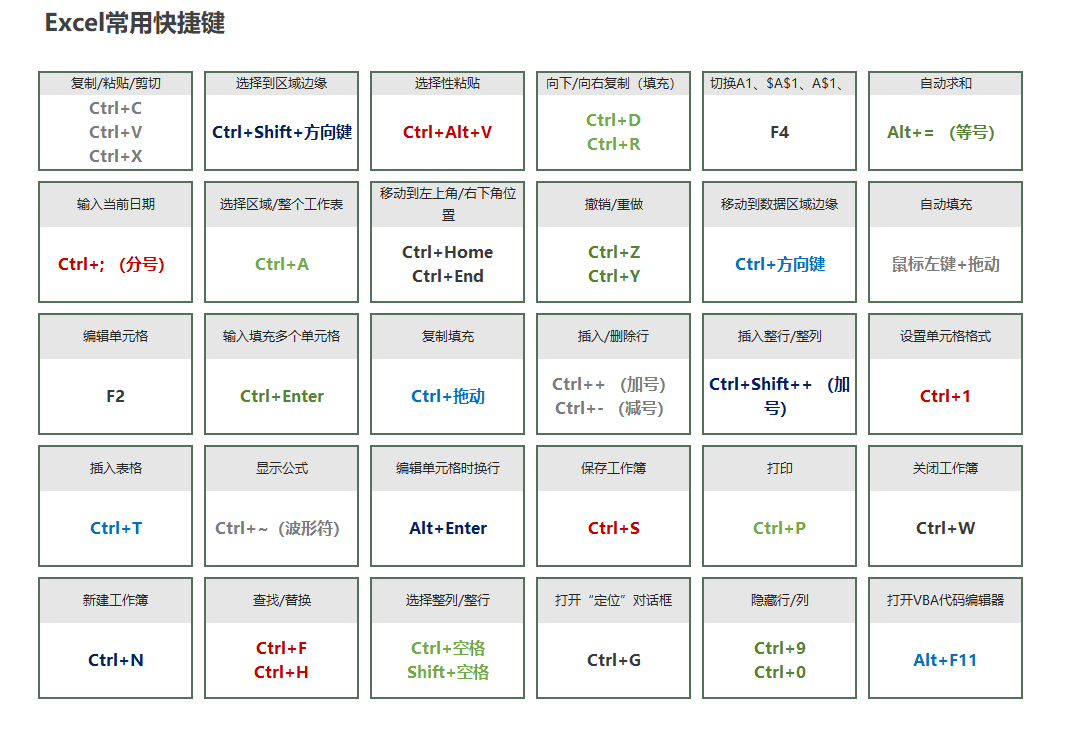Image resolution: width=1081 pixels, height=730 pixels.
Task: Select the 'Ctrl+Y' redo shortcut
Action: (x=614, y=276)
